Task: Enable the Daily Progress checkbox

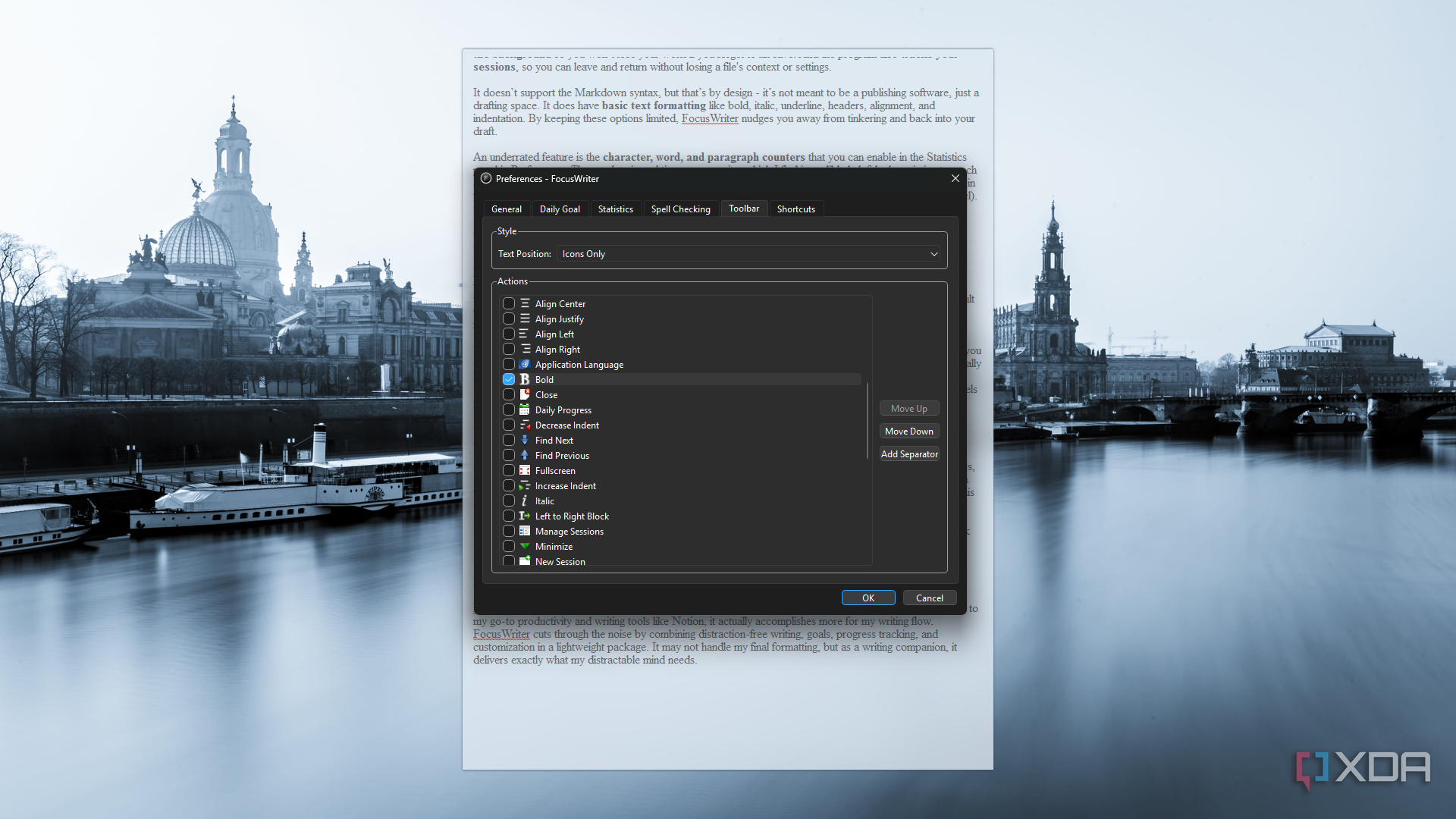Action: click(509, 409)
